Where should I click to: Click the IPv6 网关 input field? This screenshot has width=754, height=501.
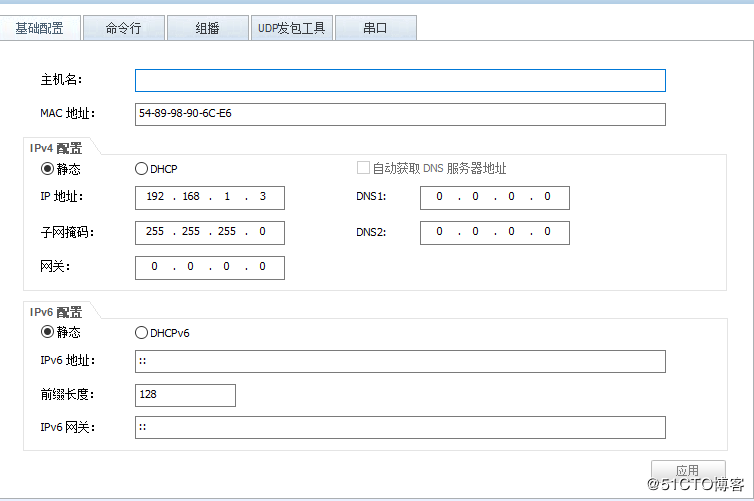pos(400,427)
